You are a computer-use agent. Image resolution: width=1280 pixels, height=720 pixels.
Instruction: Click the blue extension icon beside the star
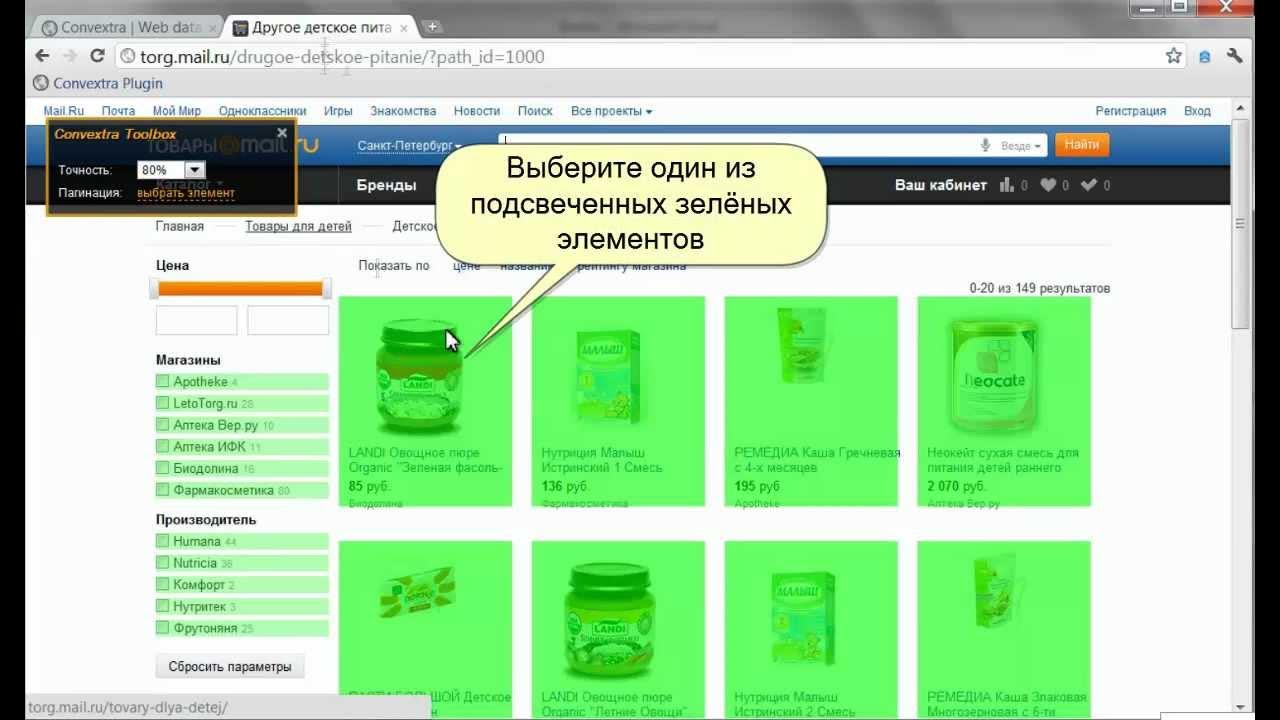point(1205,57)
